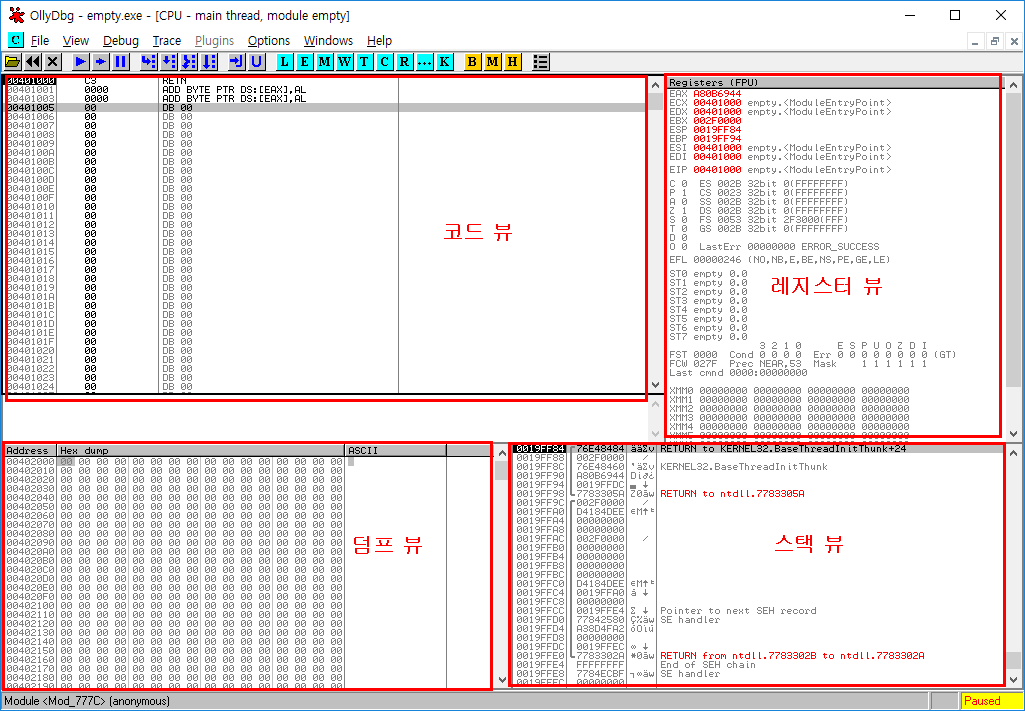Screen dimensions: 1025x711
Task: Click the ASCII column header in the dump
Action: point(395,450)
